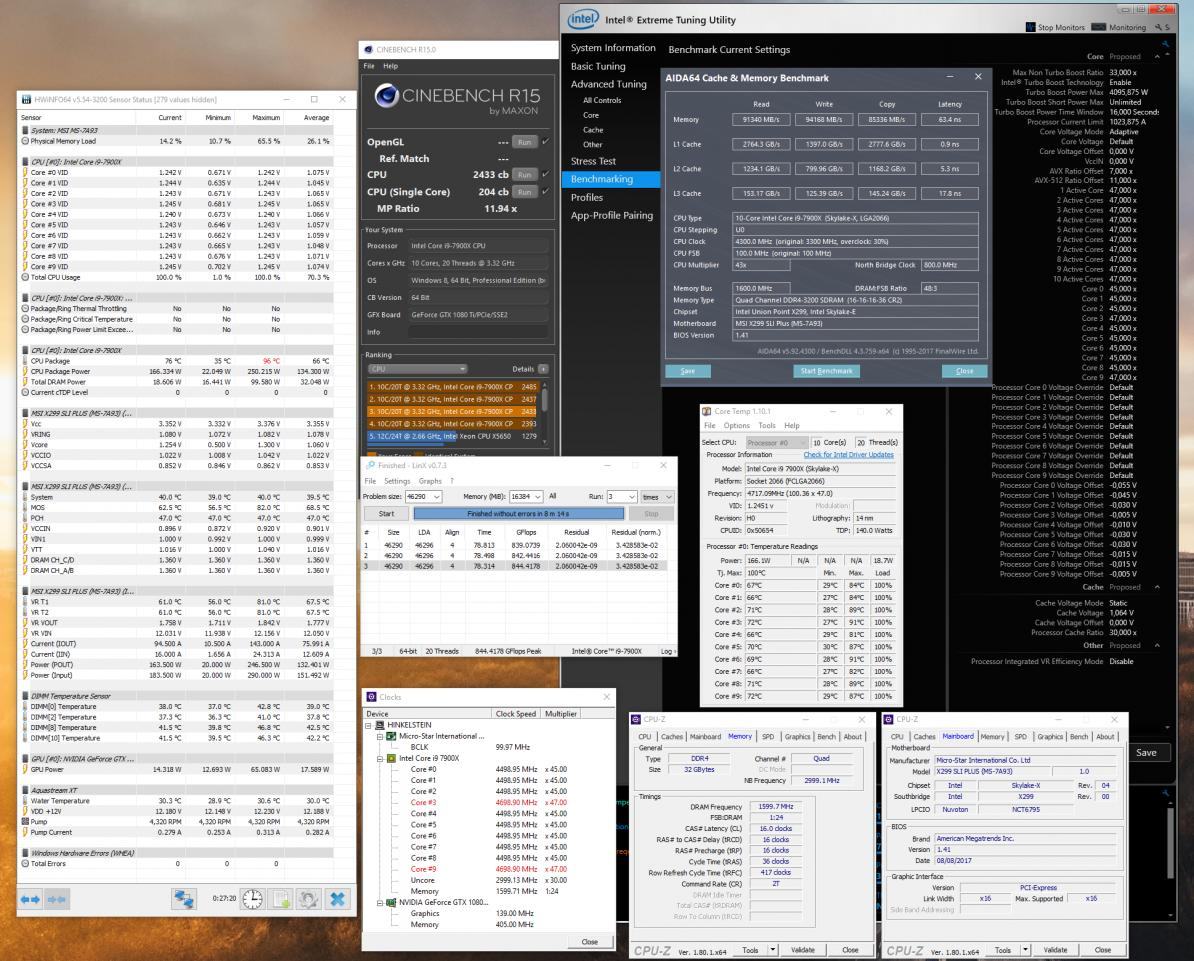Click the Monitoring icon in XTU header
The width and height of the screenshot is (1194, 961).
(1098, 27)
